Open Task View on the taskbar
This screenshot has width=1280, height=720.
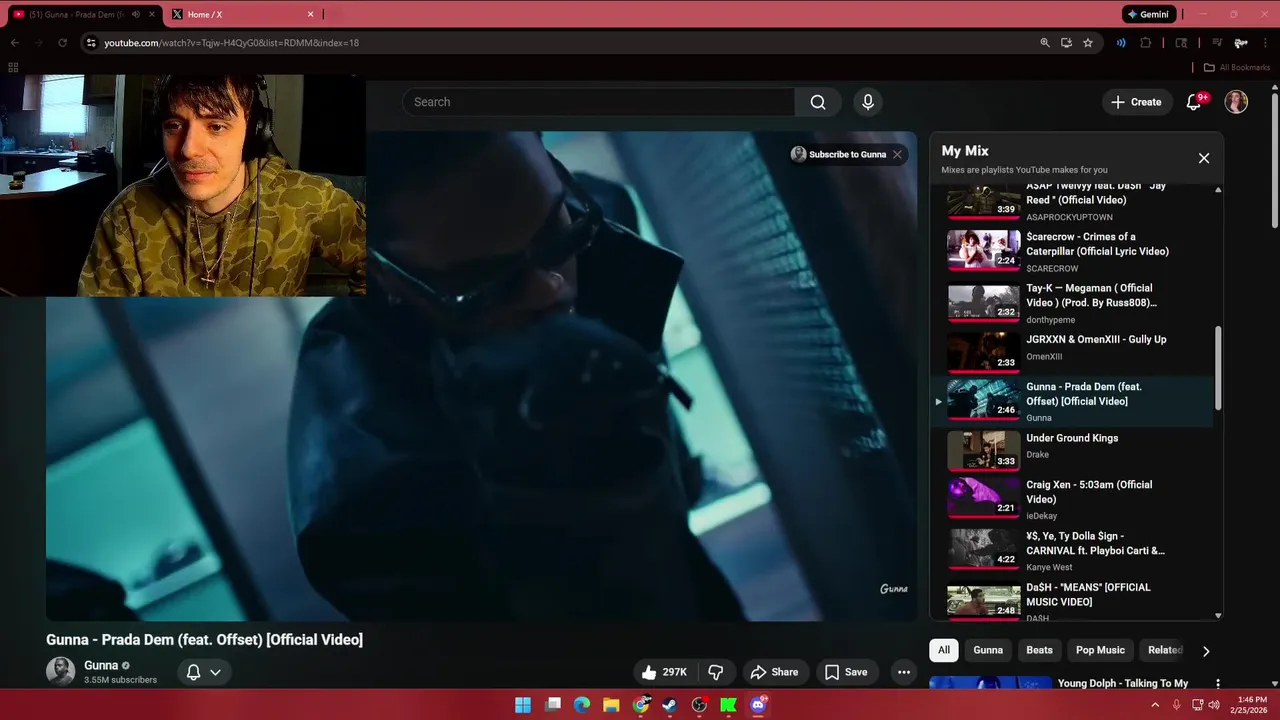(x=553, y=705)
